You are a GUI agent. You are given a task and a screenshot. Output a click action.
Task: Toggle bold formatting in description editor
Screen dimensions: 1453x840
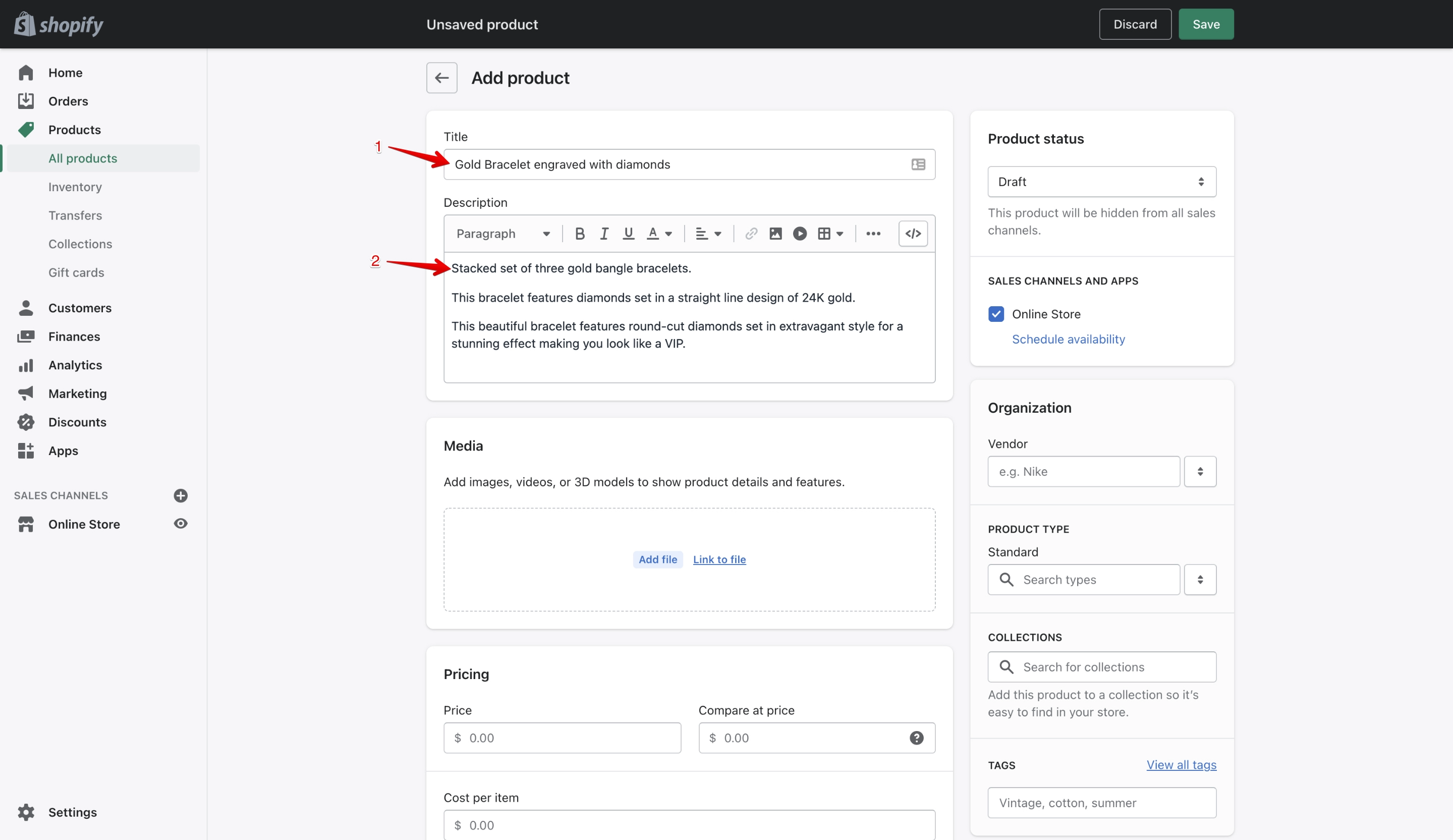coord(580,234)
